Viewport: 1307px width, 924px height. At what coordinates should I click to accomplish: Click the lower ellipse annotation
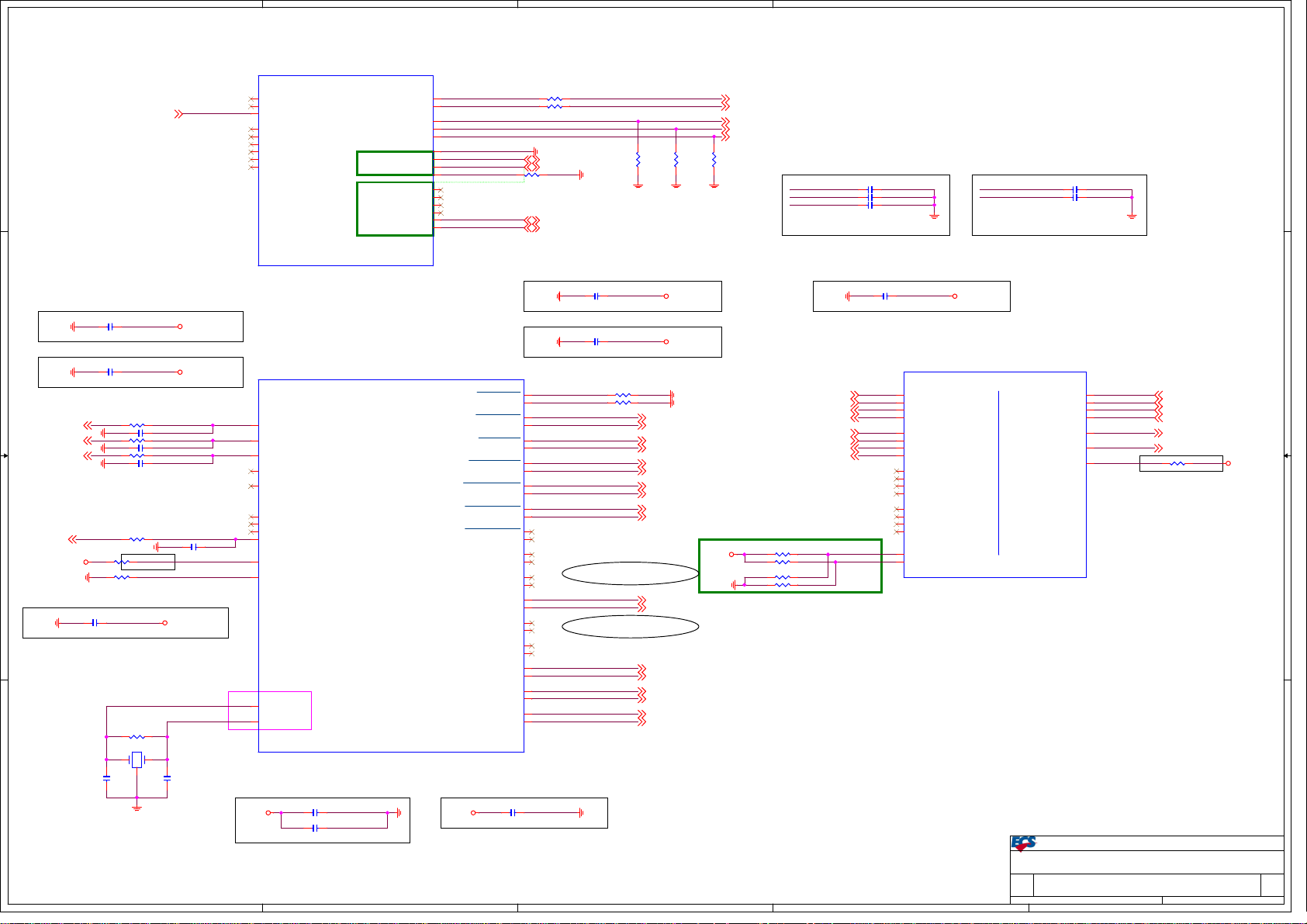630,627
